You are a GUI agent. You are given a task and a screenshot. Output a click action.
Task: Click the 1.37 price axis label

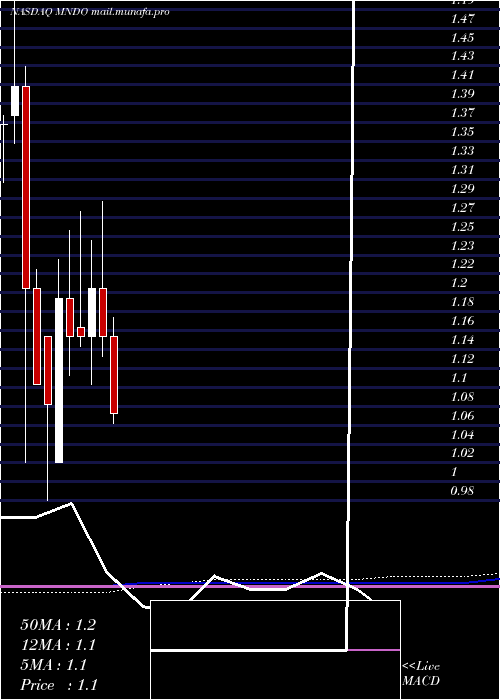462,113
